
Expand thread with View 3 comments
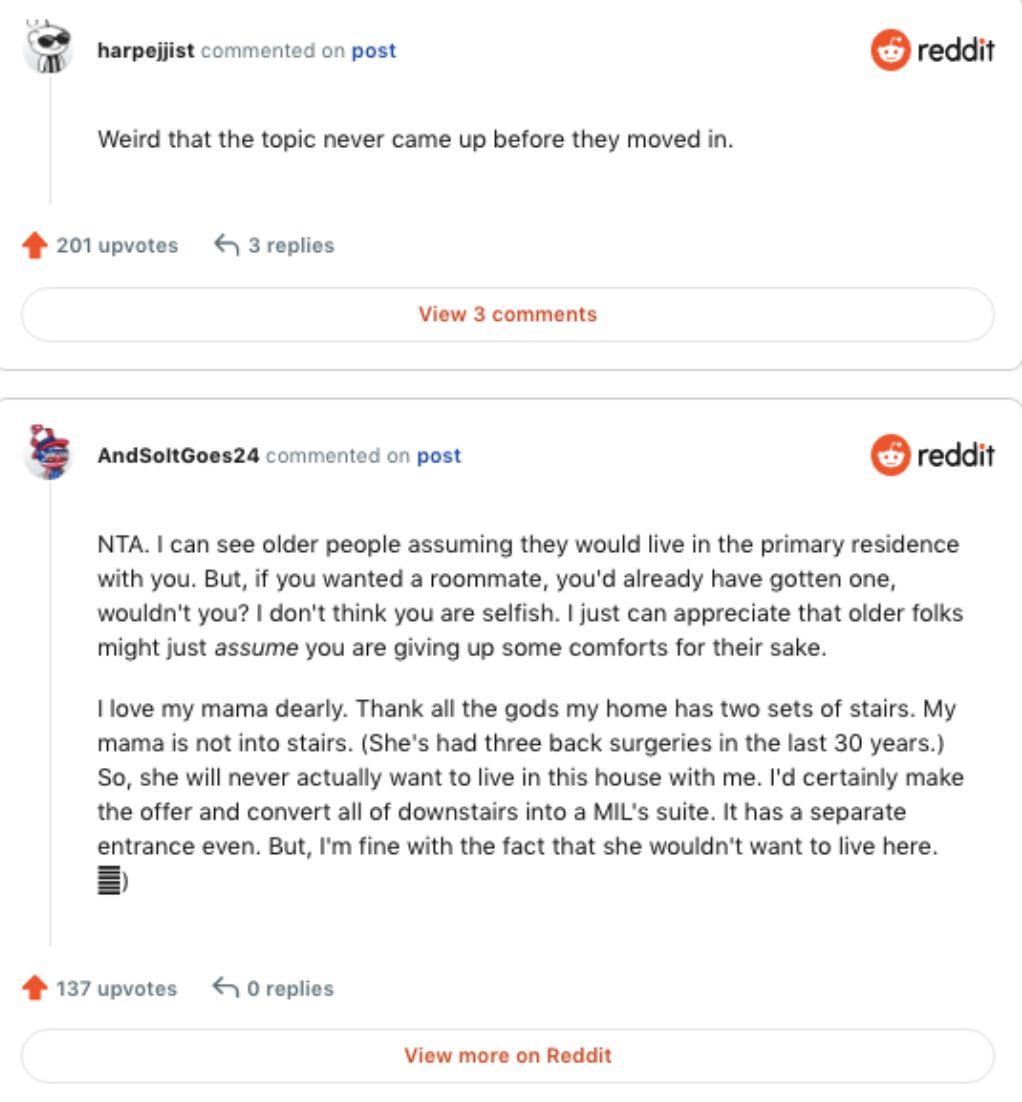(507, 315)
